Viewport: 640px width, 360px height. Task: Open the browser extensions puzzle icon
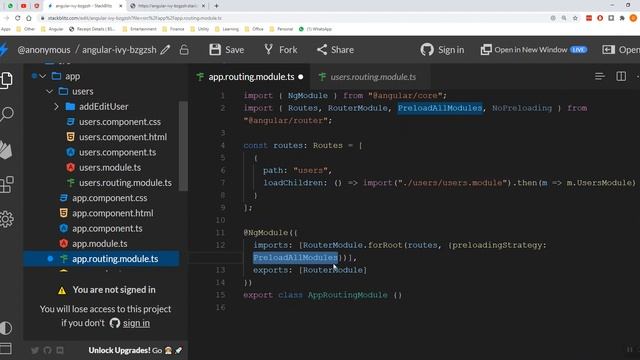(622, 18)
